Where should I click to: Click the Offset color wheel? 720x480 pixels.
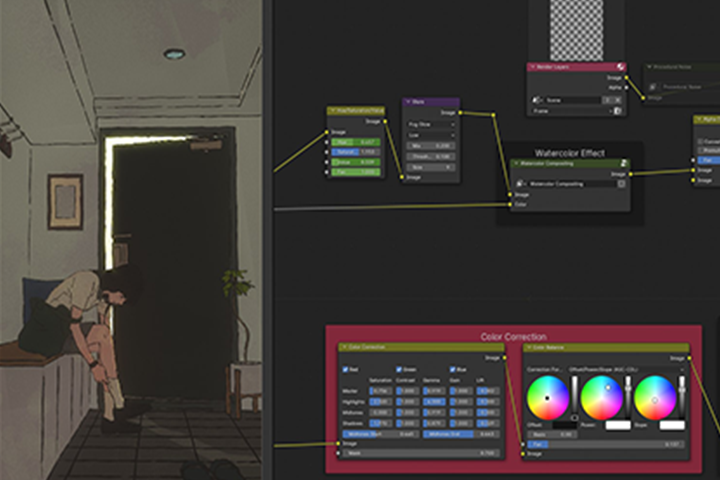click(548, 398)
